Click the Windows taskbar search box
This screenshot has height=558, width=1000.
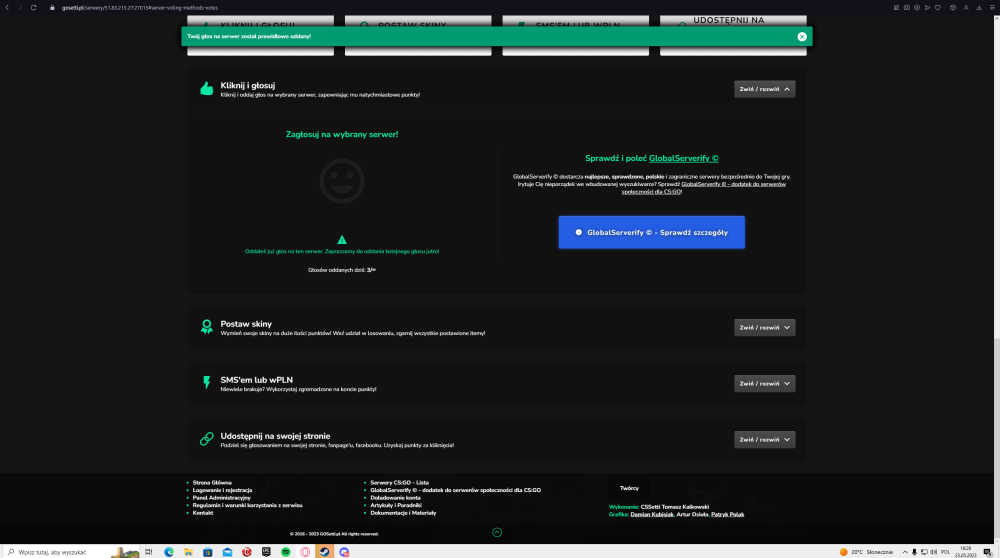(70, 552)
